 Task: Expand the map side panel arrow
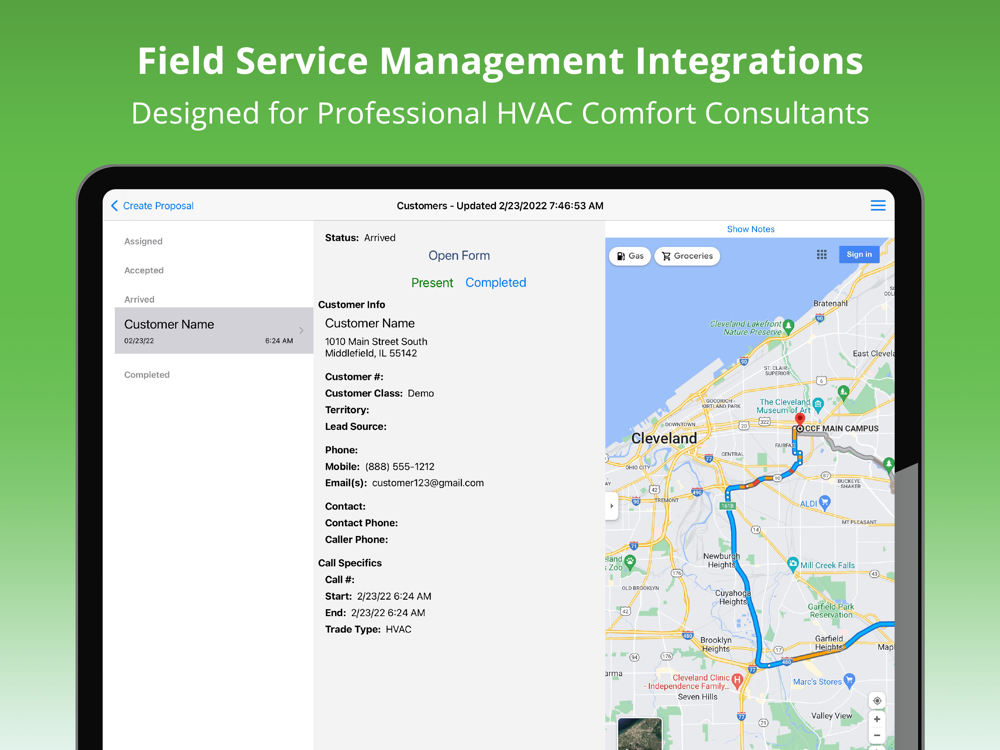click(612, 506)
